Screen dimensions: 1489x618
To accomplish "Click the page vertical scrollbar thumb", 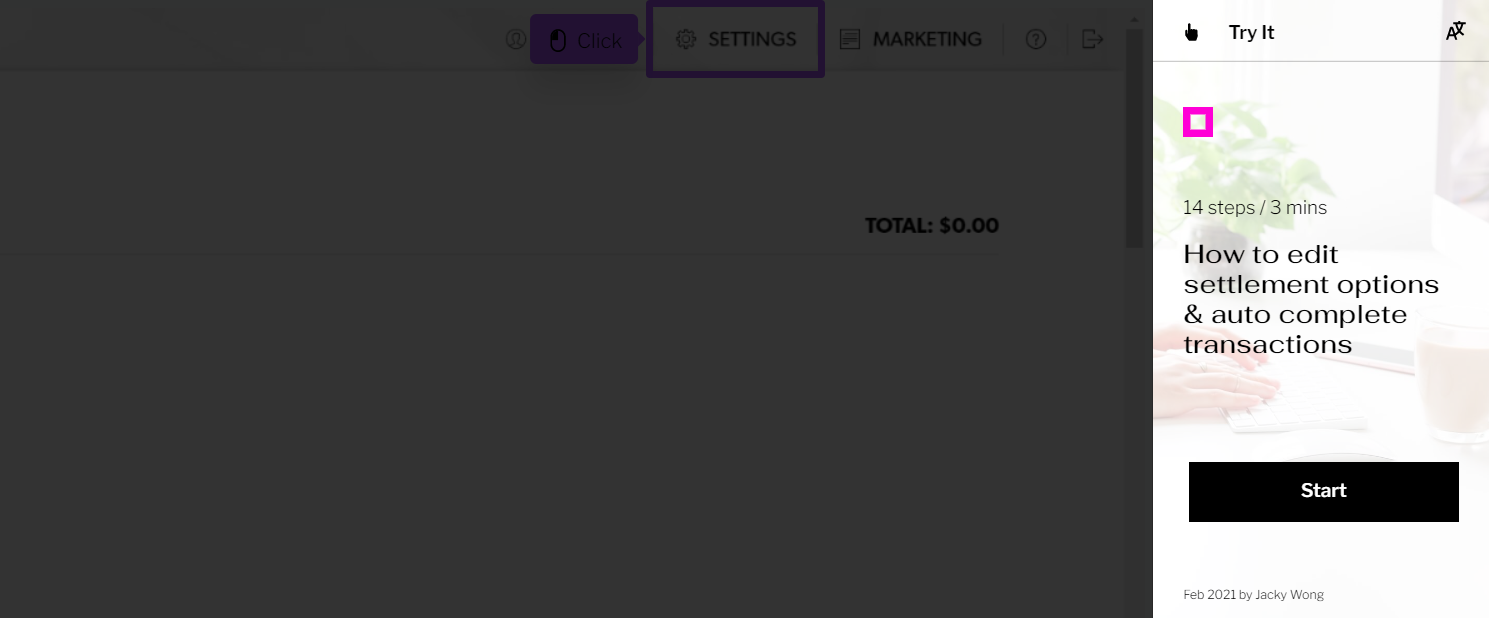I will coord(1134,138).
